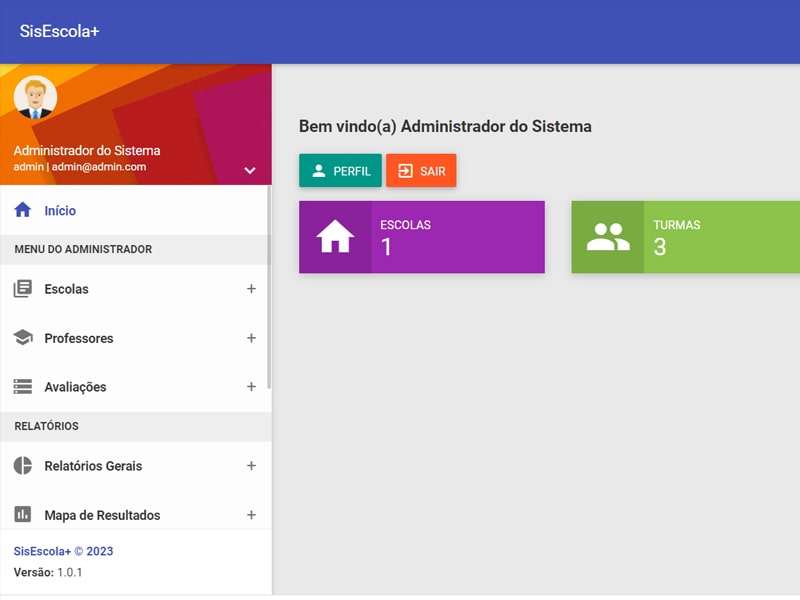Viewport: 800px width, 600px height.
Task: Expand the Avaliações submenu plus sign
Action: click(251, 387)
